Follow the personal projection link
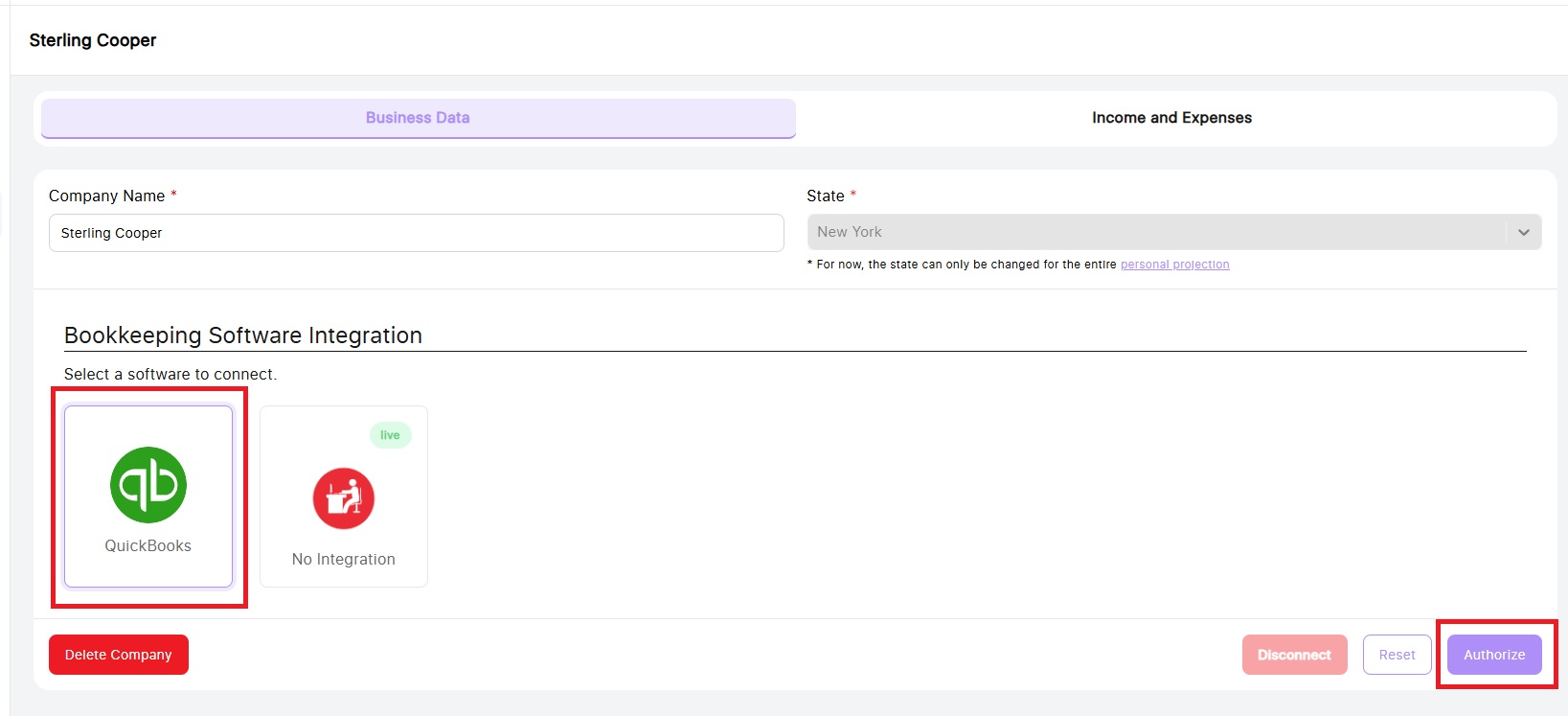The width and height of the screenshot is (1568, 716). [x=1175, y=265]
